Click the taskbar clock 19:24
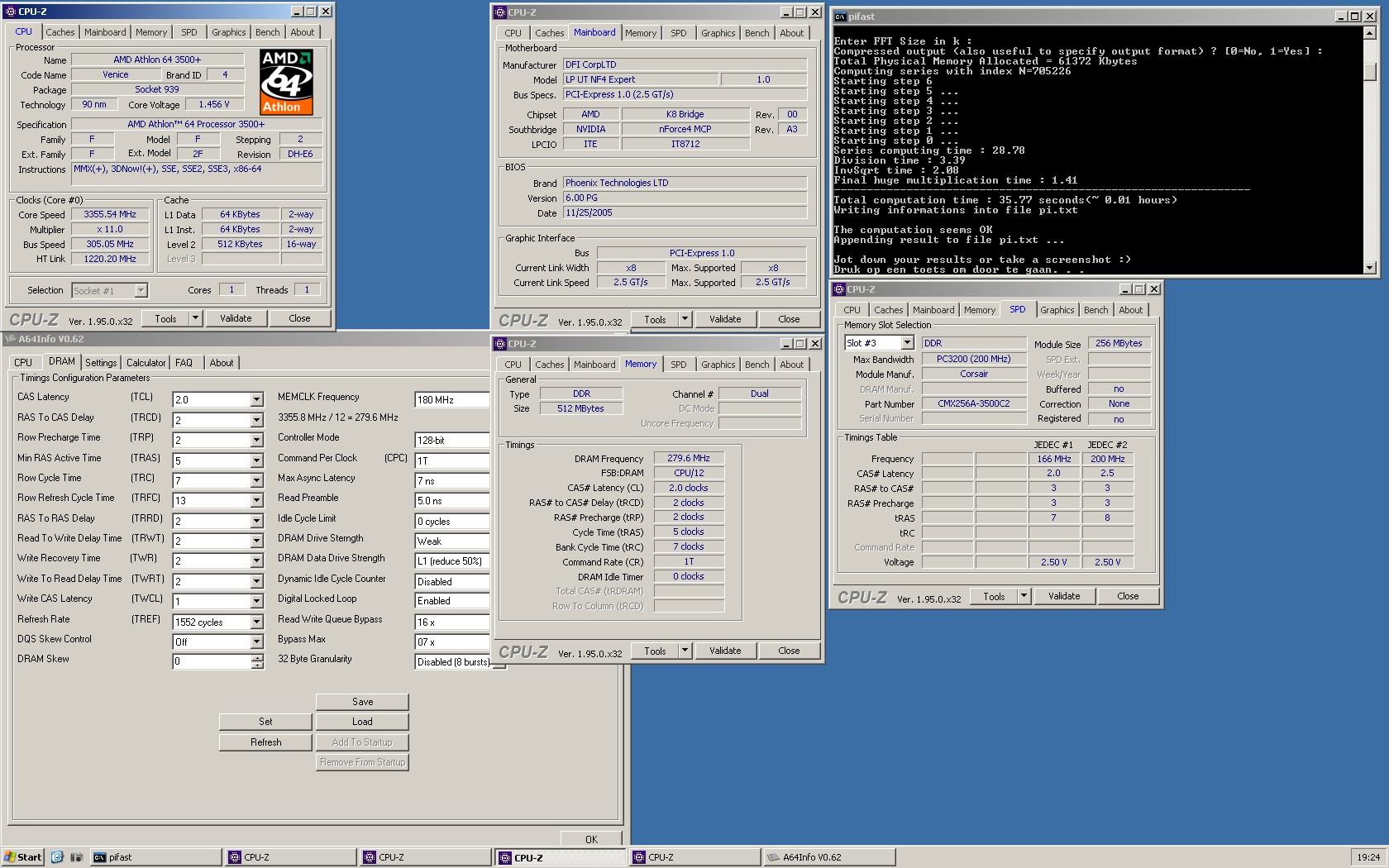 point(1368,857)
